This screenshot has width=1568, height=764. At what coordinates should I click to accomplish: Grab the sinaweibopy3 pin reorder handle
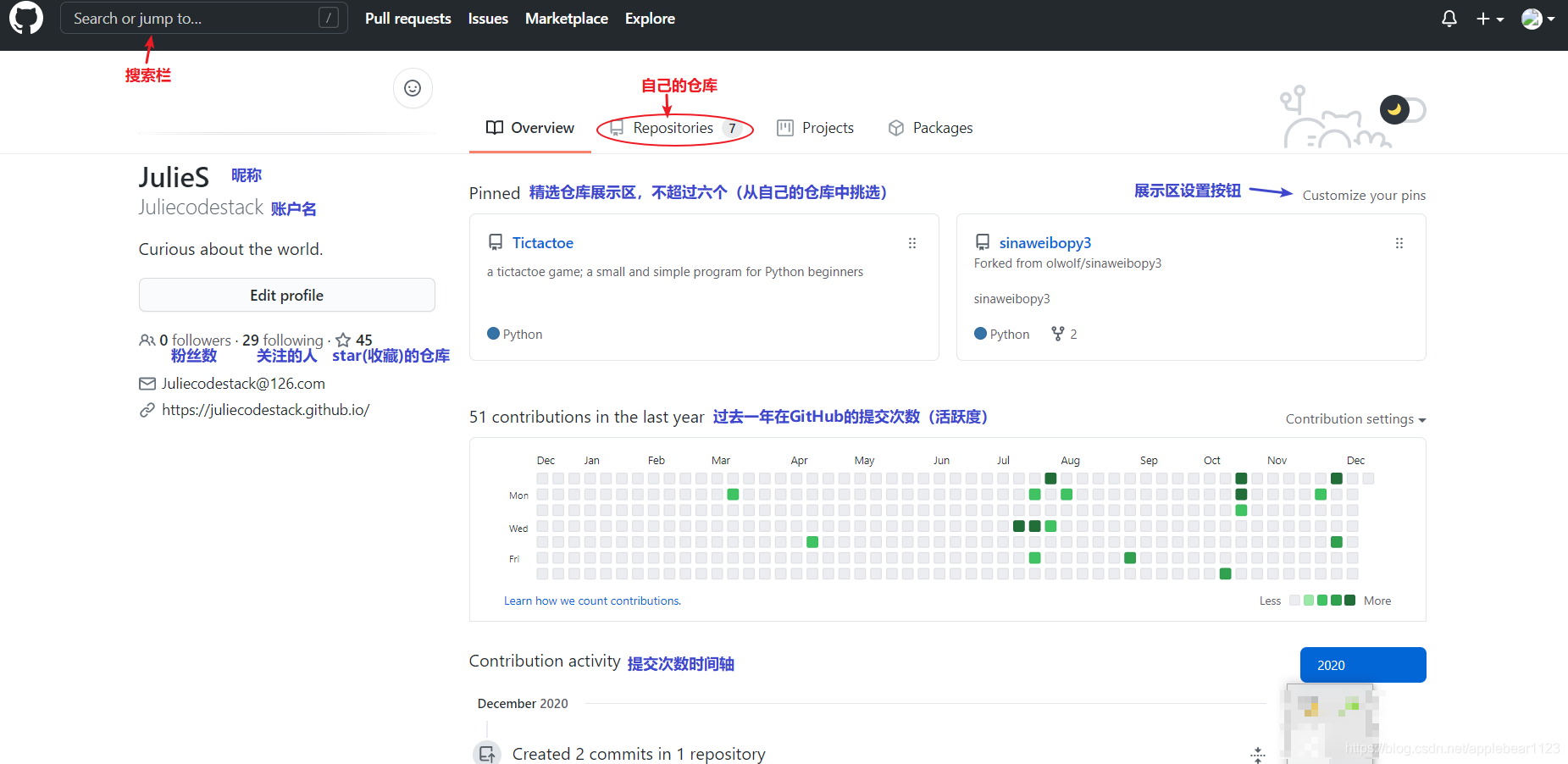1399,243
